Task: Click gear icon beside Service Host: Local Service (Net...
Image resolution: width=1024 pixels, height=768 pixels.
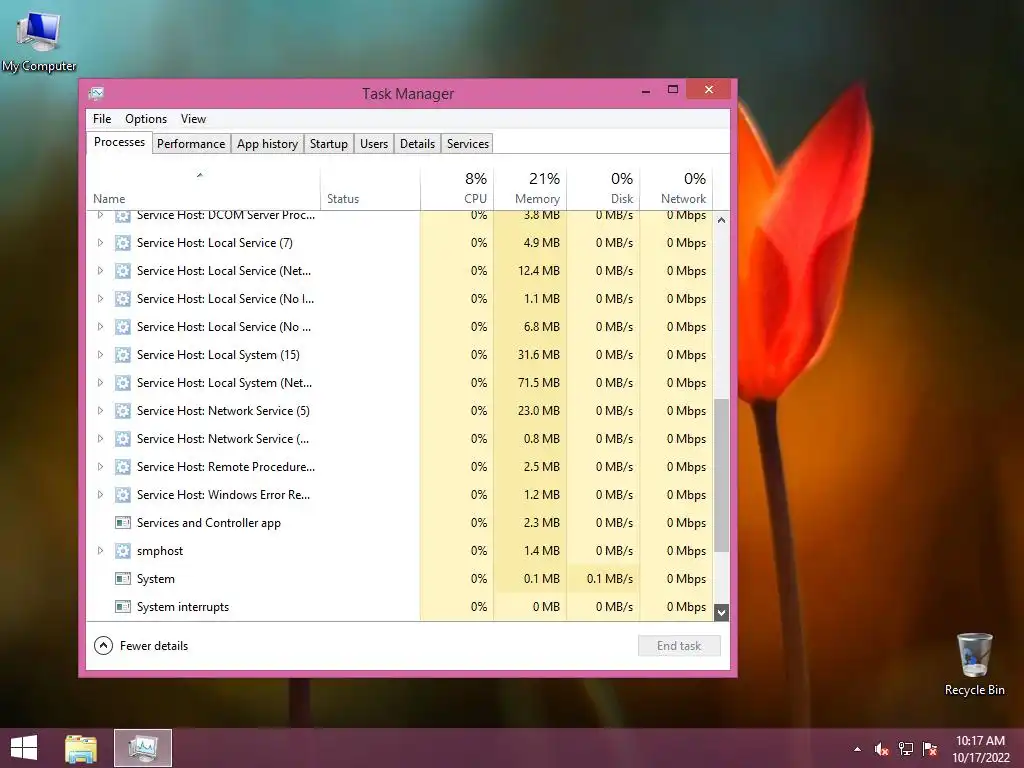Action: [123, 271]
